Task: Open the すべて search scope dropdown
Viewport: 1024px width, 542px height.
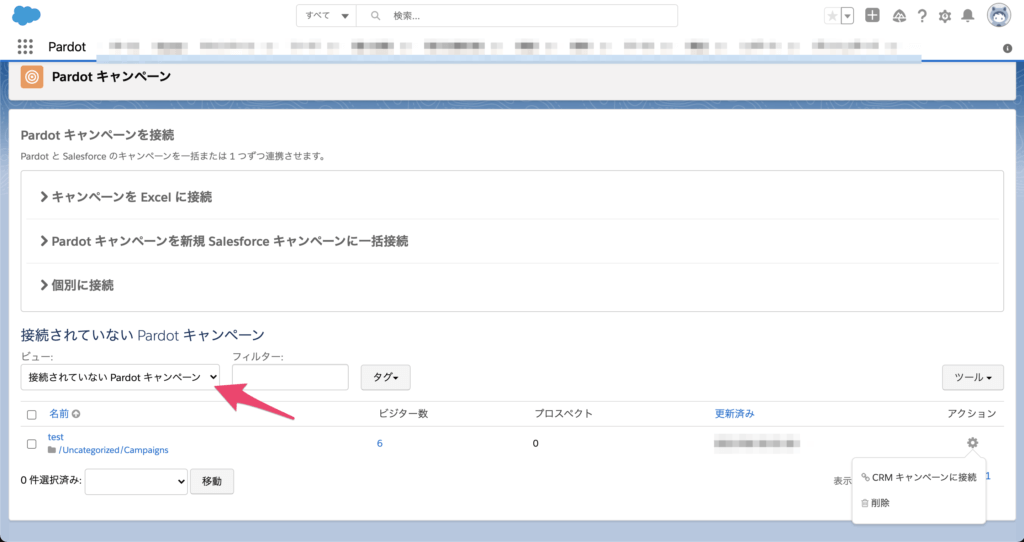Action: coord(327,16)
